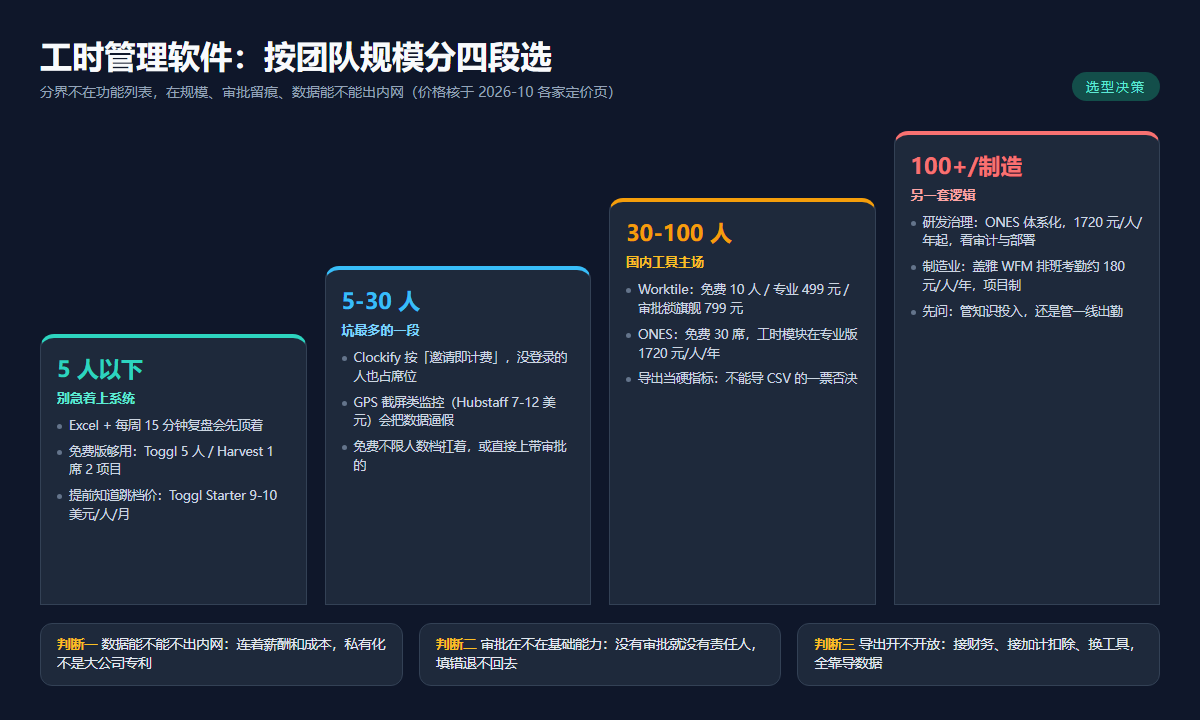Click the 免费版够用 Toggl 5 人 bullet
The width and height of the screenshot is (1200, 720).
point(171,460)
